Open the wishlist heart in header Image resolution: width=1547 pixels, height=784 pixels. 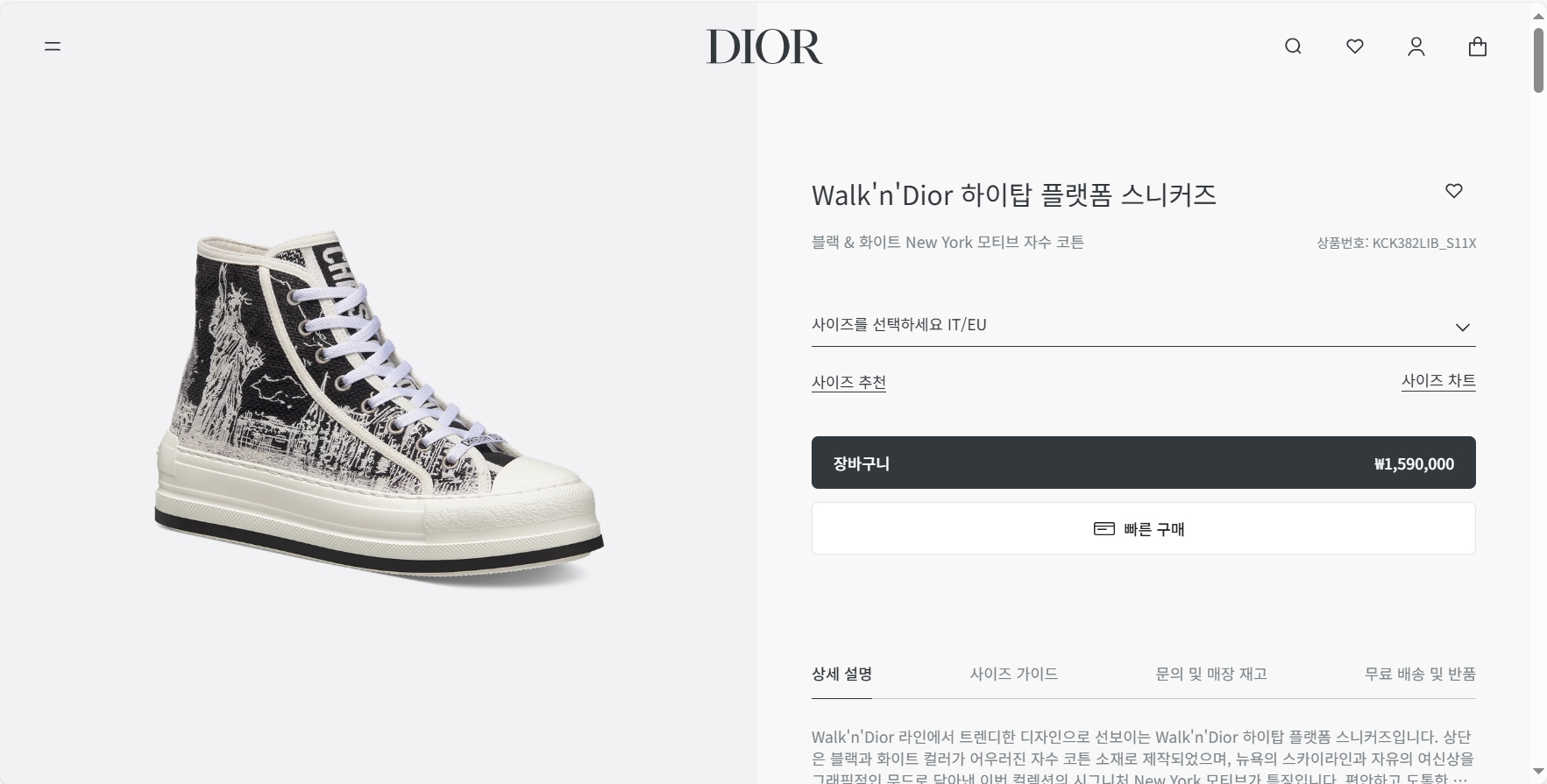pyautogui.click(x=1355, y=46)
